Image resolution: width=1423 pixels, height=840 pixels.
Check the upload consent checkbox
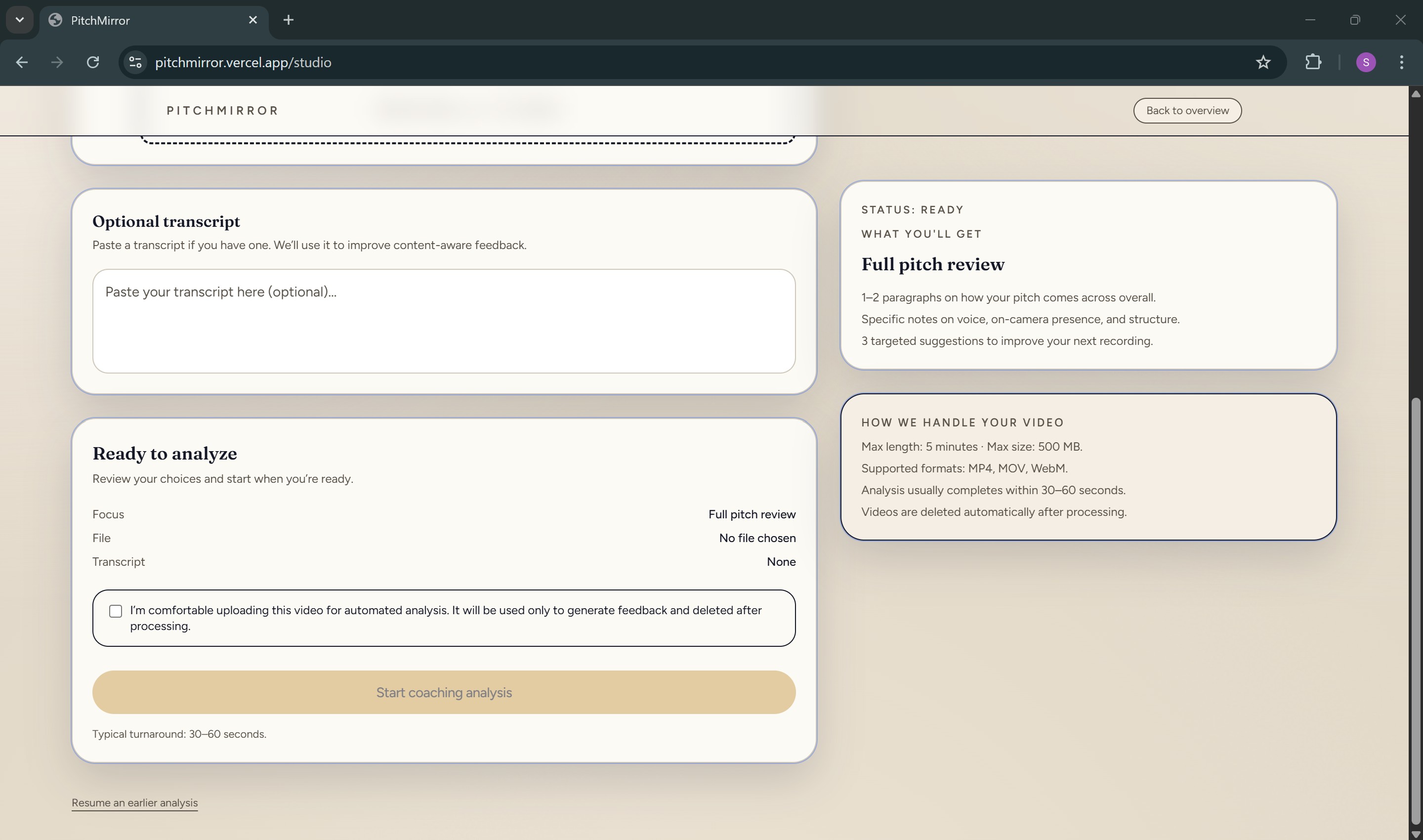click(x=116, y=611)
